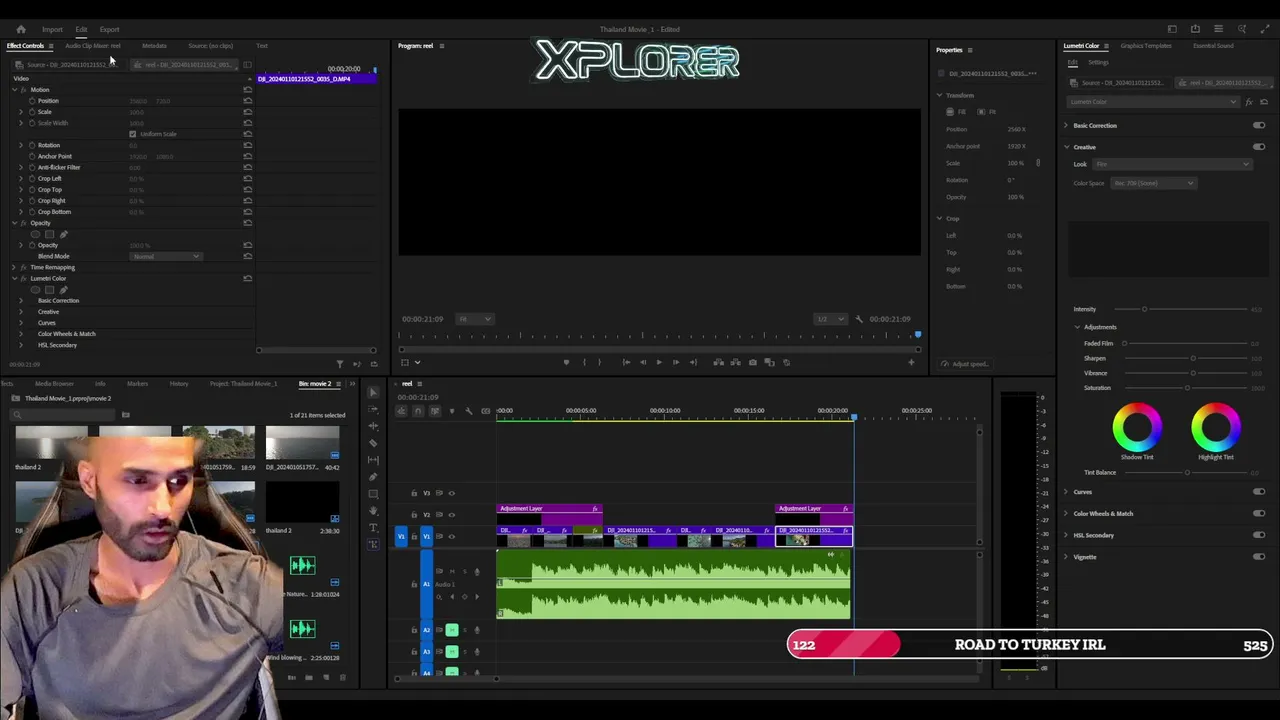Click the Home icon in the top bar

(21, 29)
